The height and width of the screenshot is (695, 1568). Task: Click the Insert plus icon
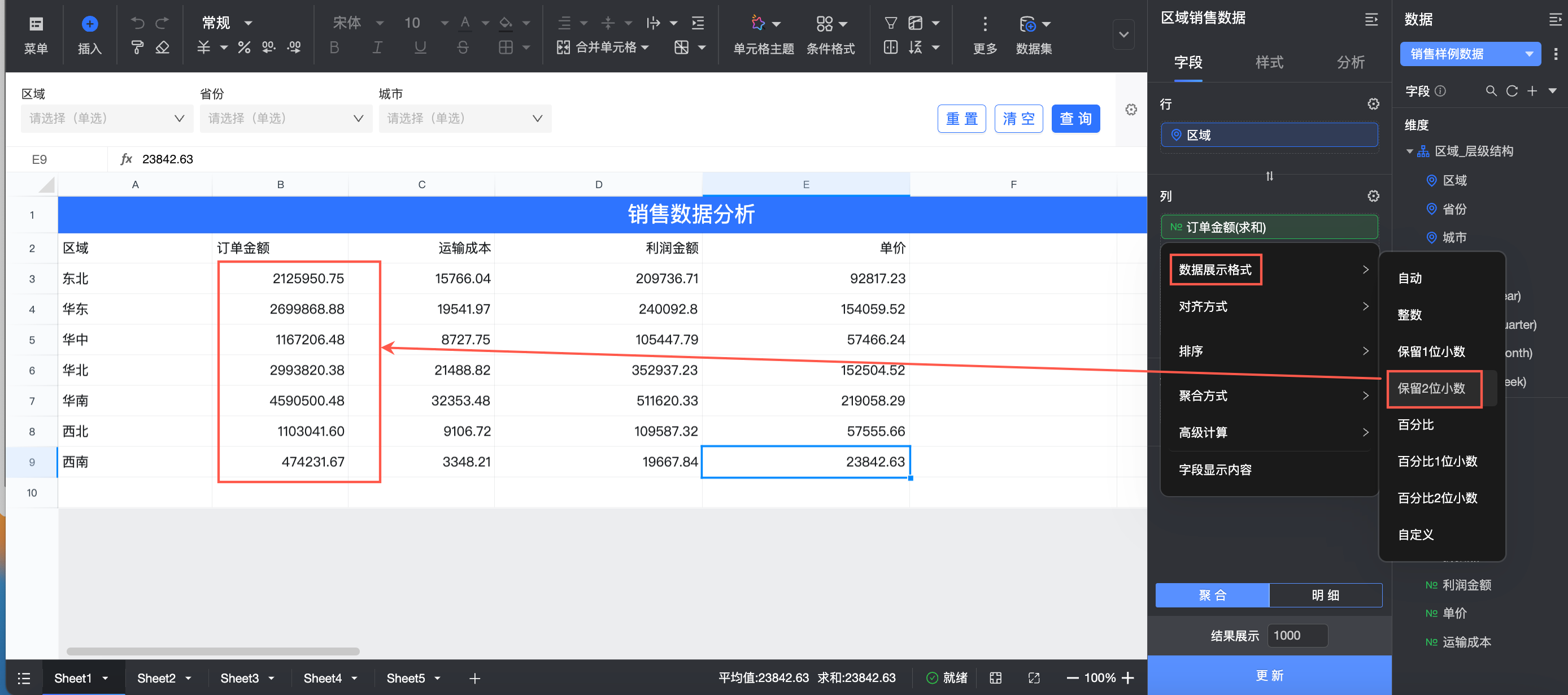[x=89, y=24]
